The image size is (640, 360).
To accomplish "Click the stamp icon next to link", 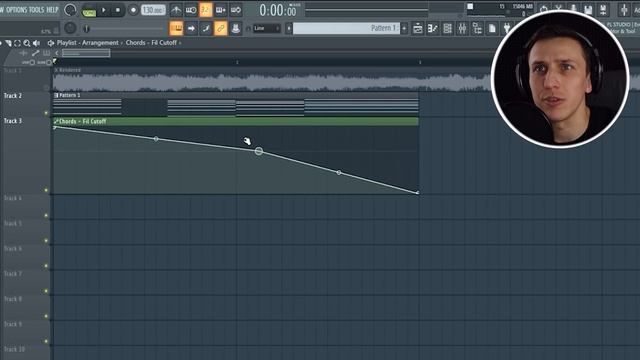I will pos(236,29).
